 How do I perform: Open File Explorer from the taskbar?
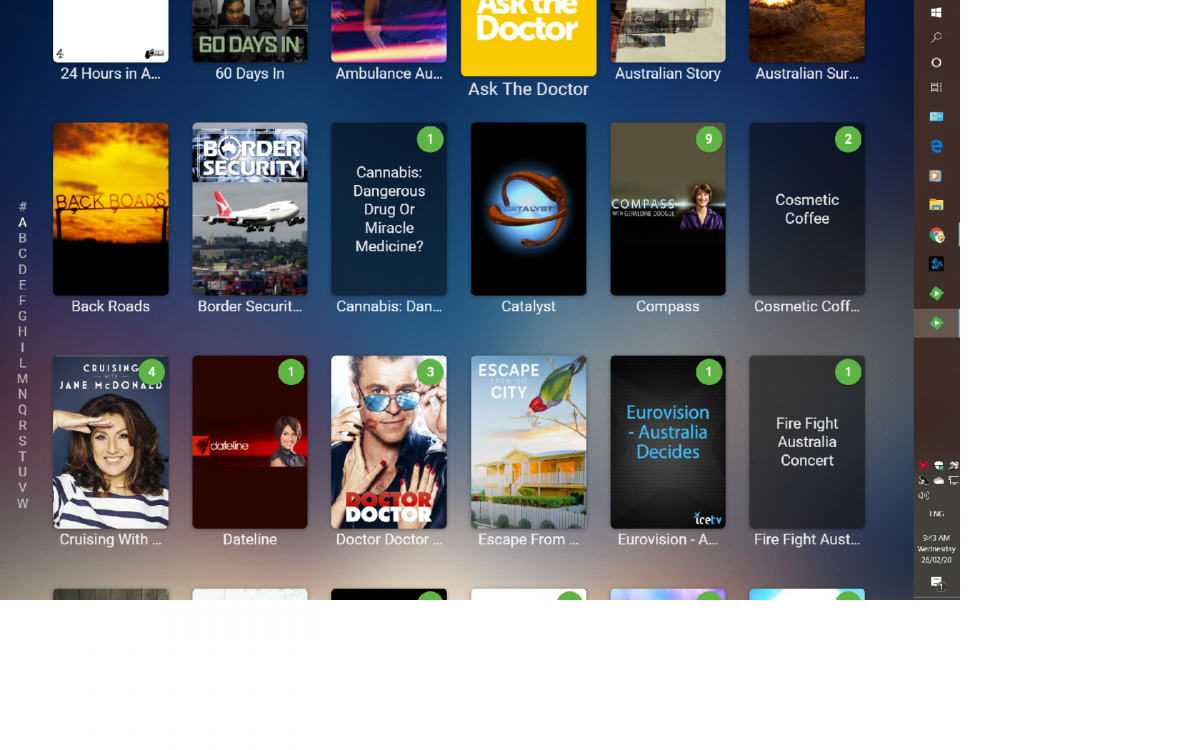pos(936,205)
